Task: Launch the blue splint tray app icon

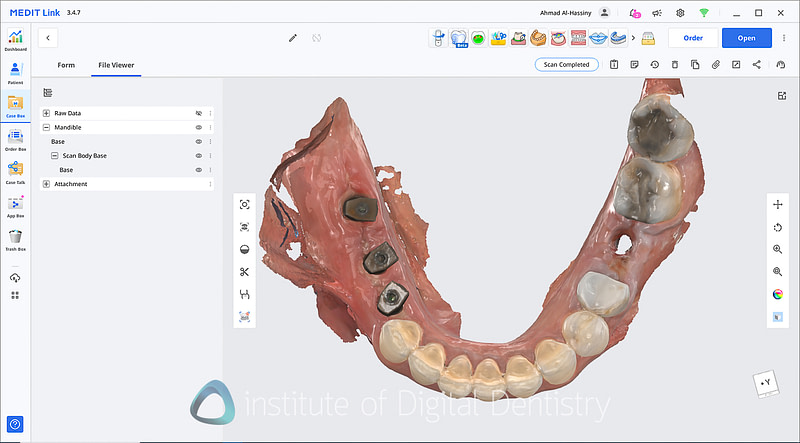Action: coord(618,38)
